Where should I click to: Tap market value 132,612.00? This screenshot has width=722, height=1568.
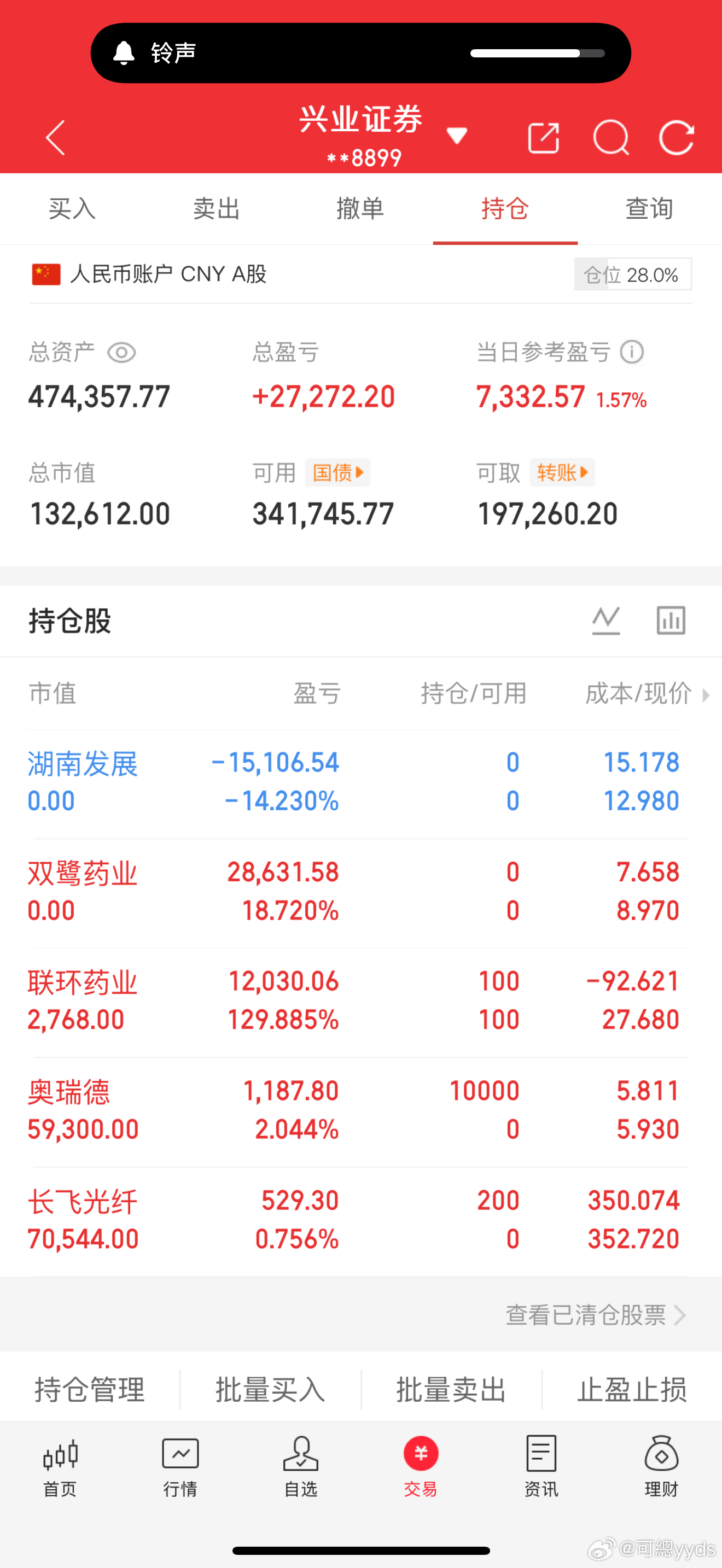(x=101, y=514)
